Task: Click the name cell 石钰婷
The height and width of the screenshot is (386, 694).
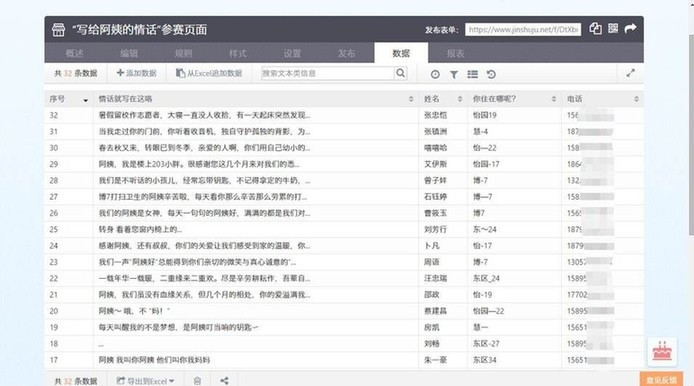Action: [436, 197]
